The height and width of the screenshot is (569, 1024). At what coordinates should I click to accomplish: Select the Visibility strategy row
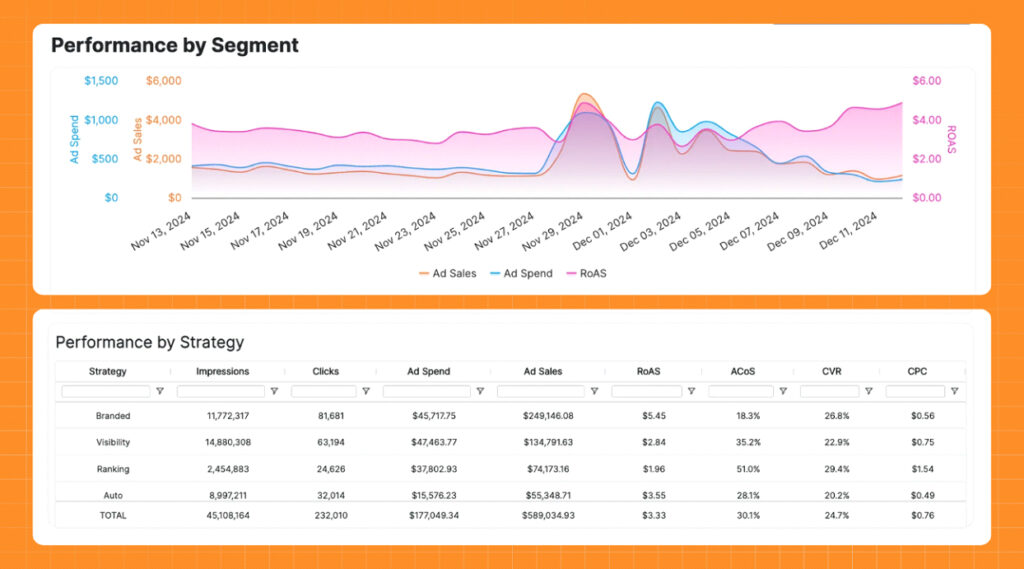click(x=113, y=442)
